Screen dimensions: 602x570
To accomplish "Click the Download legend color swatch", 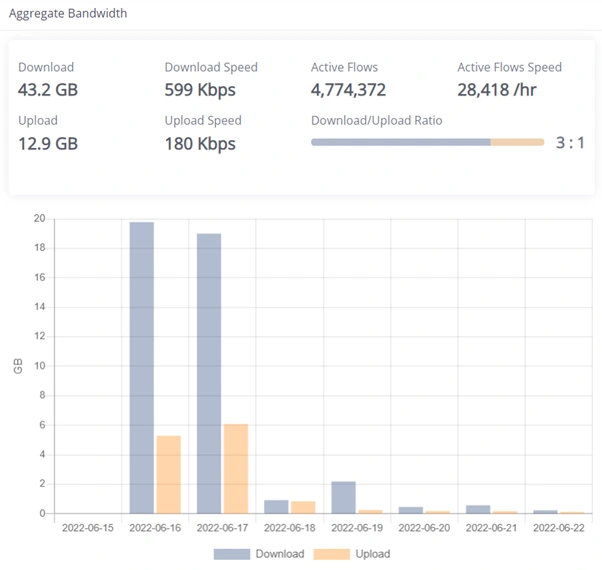I will coord(232,554).
